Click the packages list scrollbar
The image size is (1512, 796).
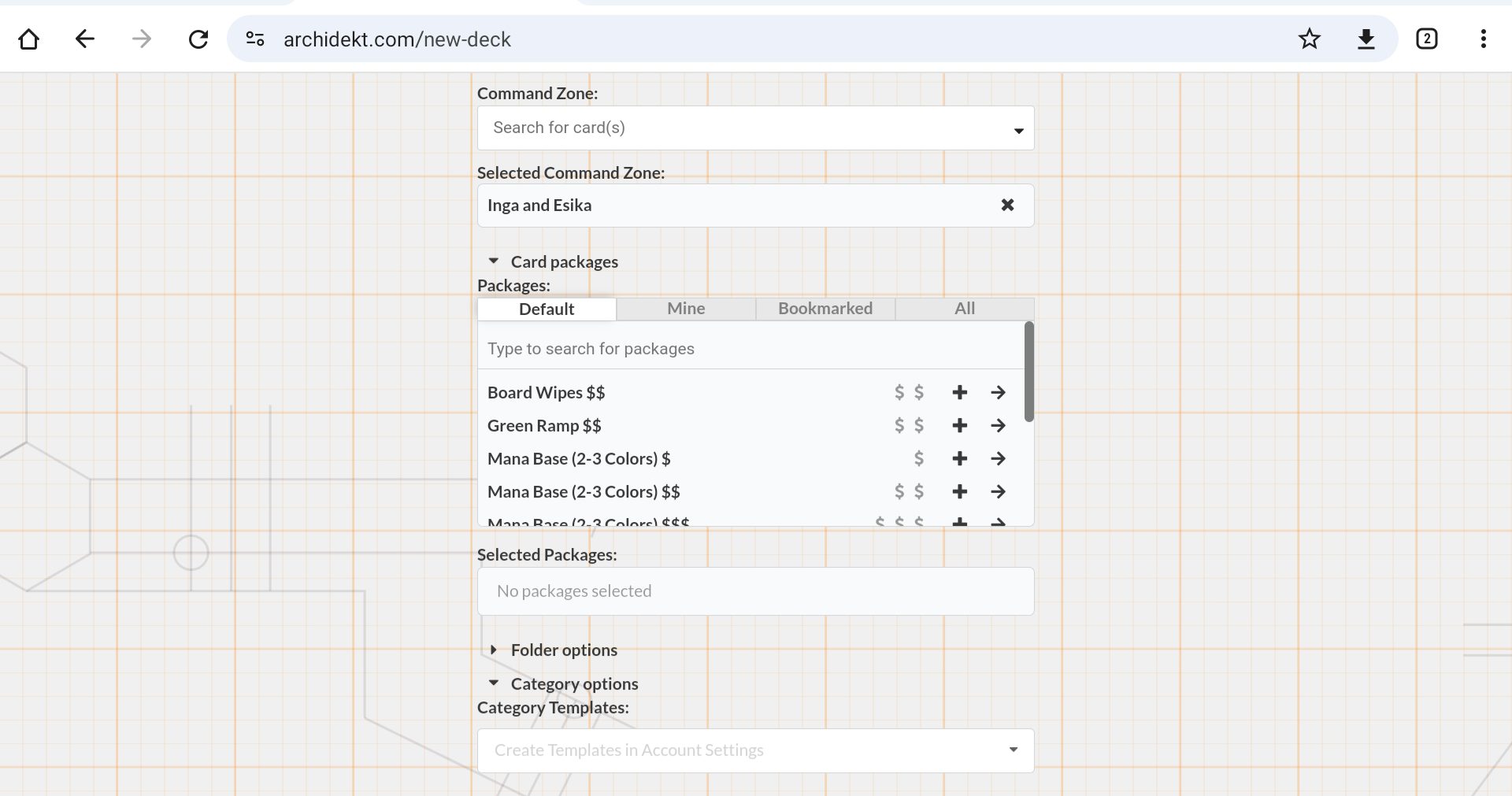[x=1028, y=372]
